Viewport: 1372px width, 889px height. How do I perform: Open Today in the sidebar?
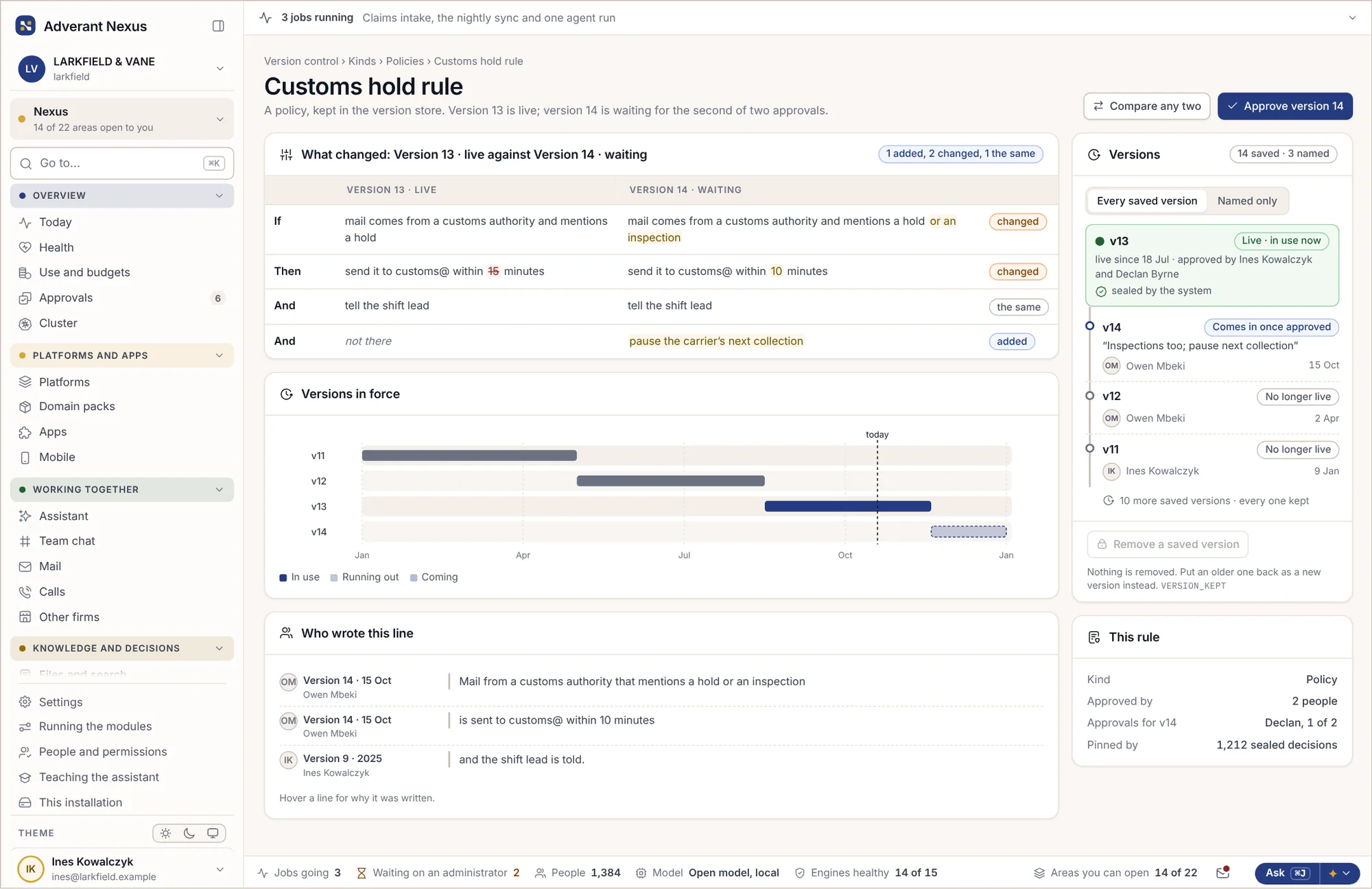pos(122,222)
